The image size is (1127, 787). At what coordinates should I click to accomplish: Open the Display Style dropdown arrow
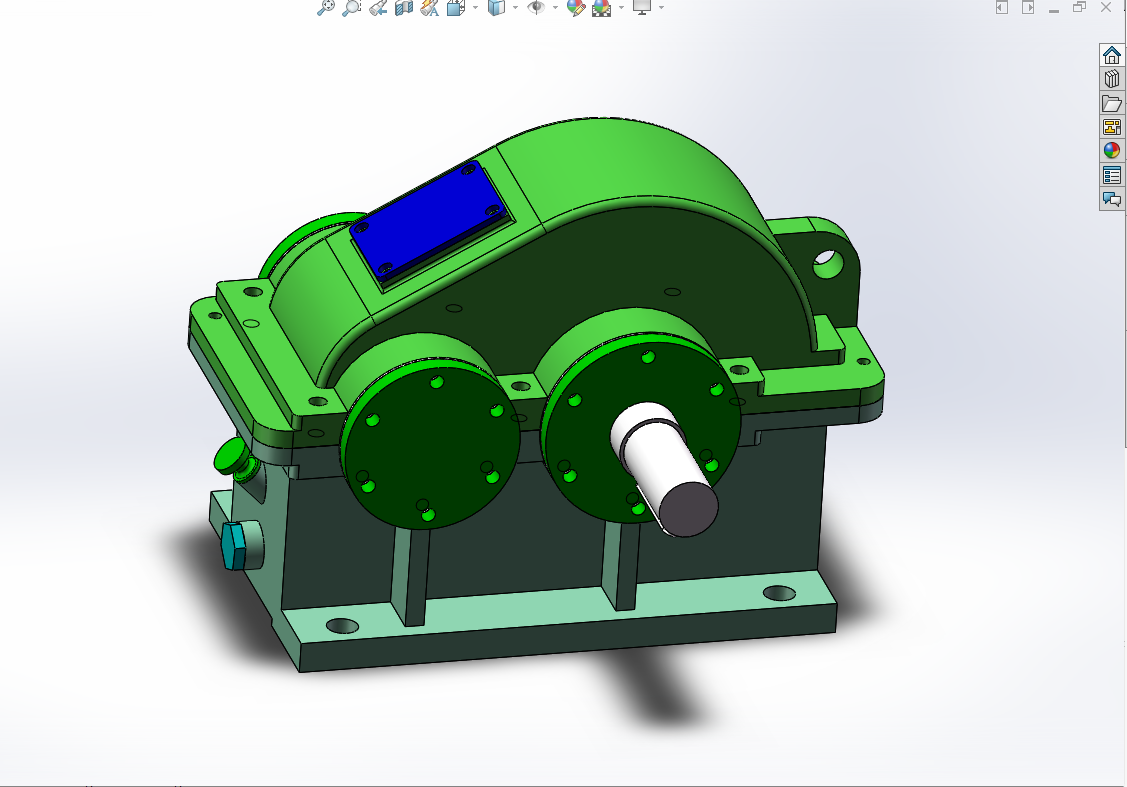515,7
